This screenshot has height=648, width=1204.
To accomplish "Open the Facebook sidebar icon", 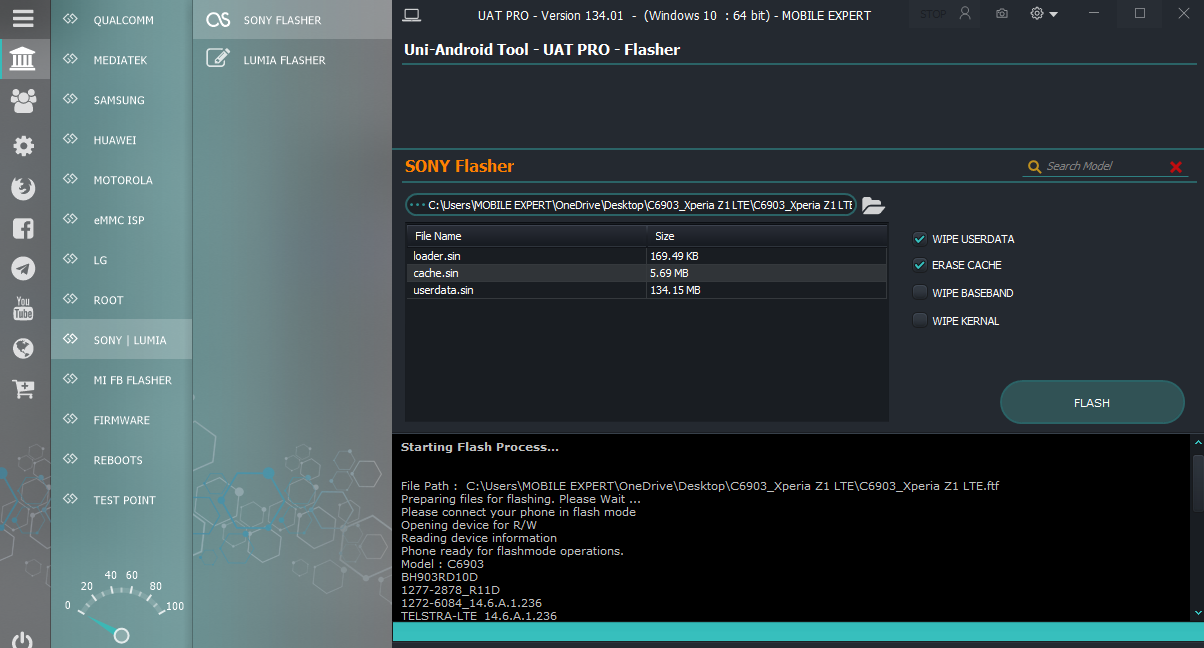I will [x=23, y=228].
